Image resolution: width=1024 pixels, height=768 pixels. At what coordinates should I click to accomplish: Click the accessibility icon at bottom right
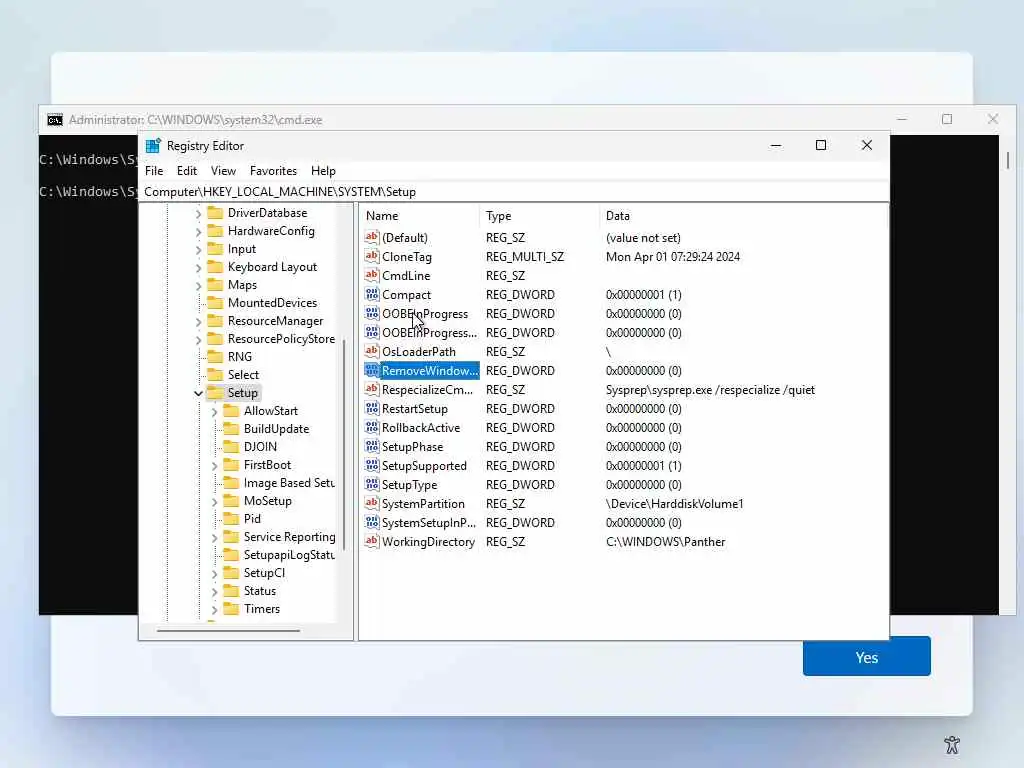(952, 744)
